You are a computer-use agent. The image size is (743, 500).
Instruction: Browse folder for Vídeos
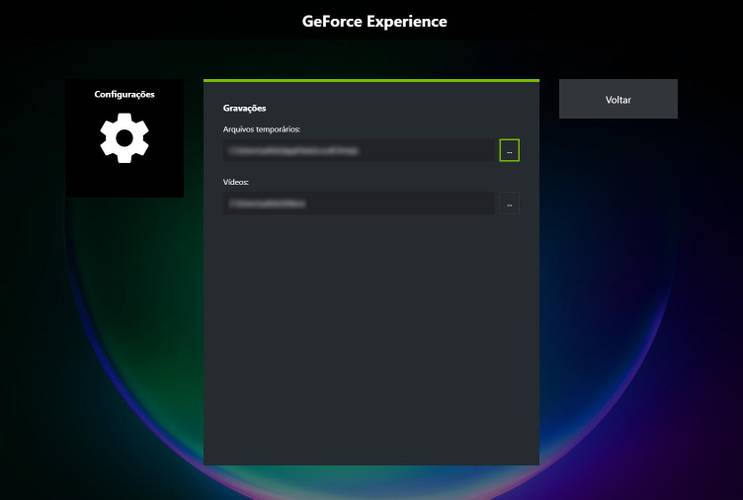coord(509,203)
